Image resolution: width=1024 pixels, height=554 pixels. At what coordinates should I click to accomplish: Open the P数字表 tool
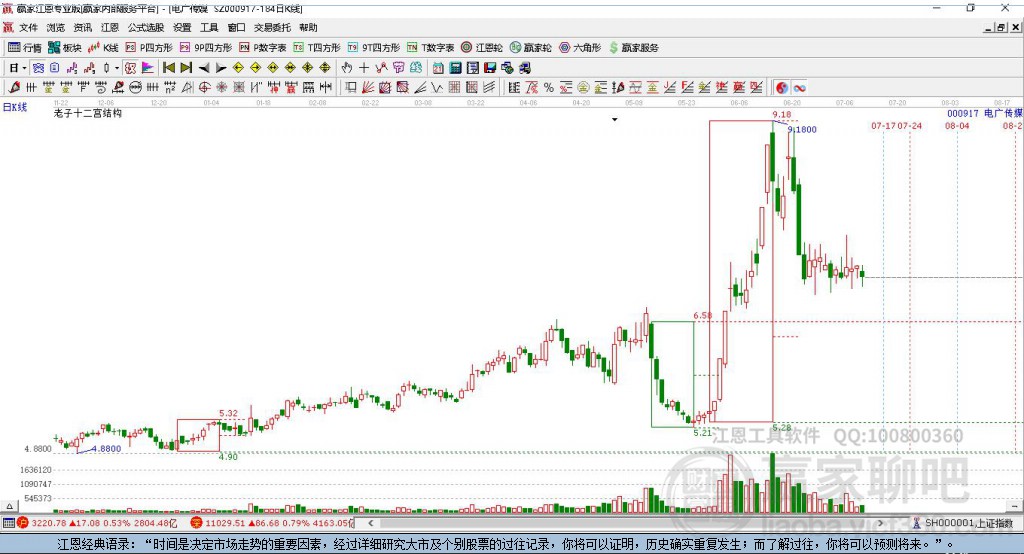(263, 48)
